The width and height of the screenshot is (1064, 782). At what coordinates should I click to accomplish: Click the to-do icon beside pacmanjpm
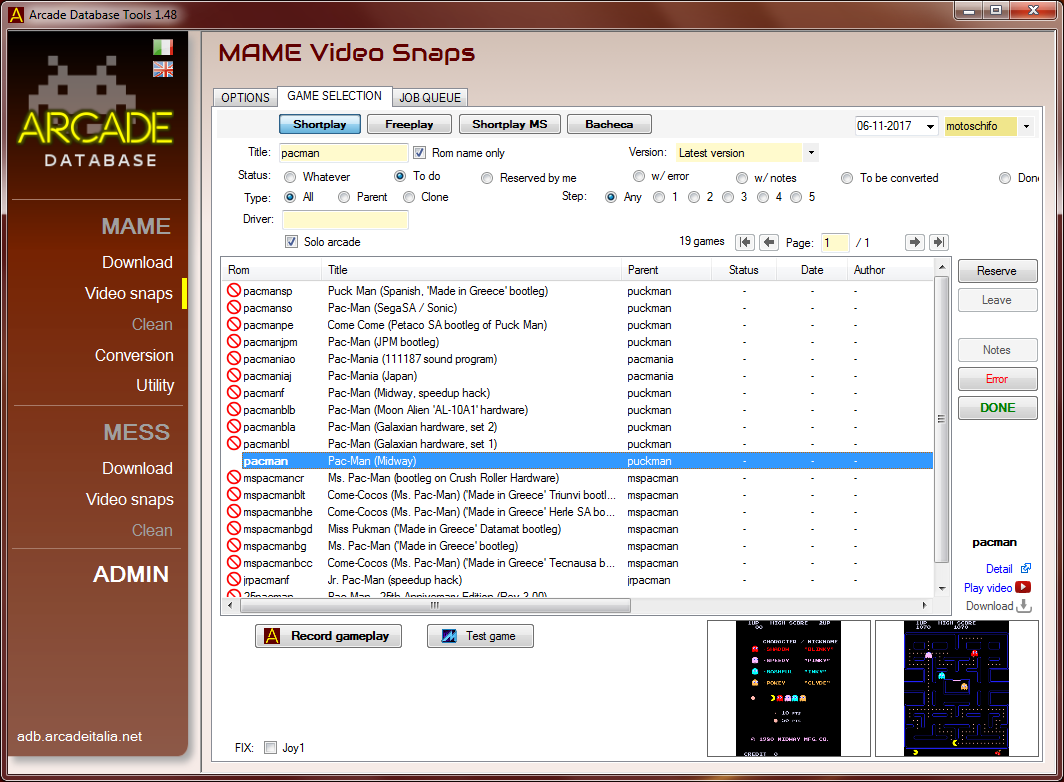[x=234, y=341]
